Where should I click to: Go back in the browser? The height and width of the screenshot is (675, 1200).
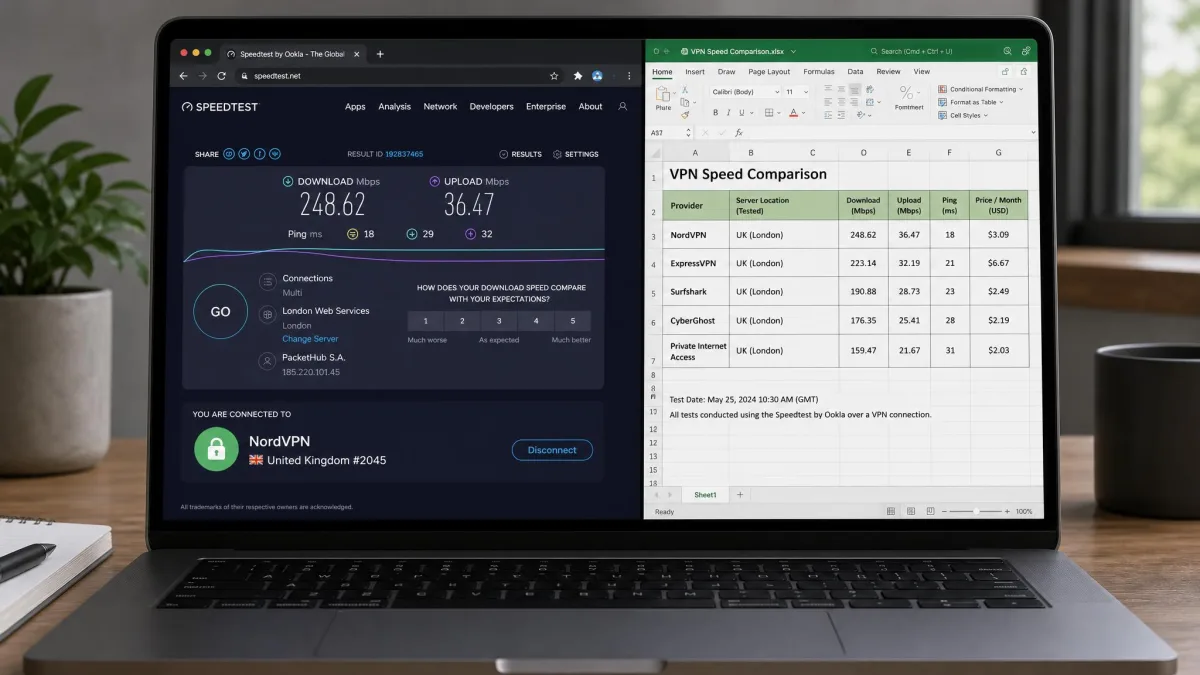click(x=183, y=75)
